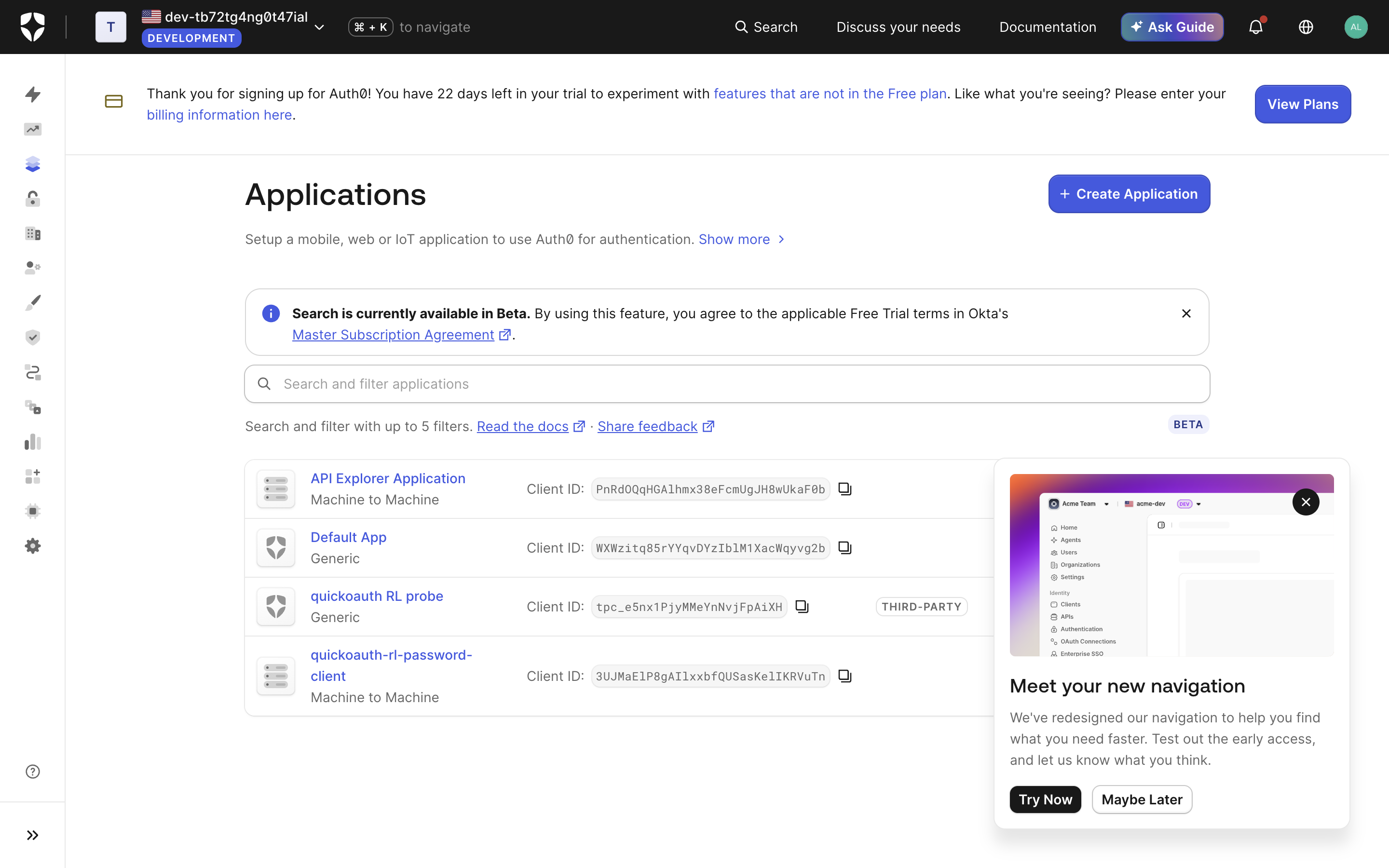Screen dimensions: 1389x868
Task: Open Discuss your needs
Action: [898, 27]
